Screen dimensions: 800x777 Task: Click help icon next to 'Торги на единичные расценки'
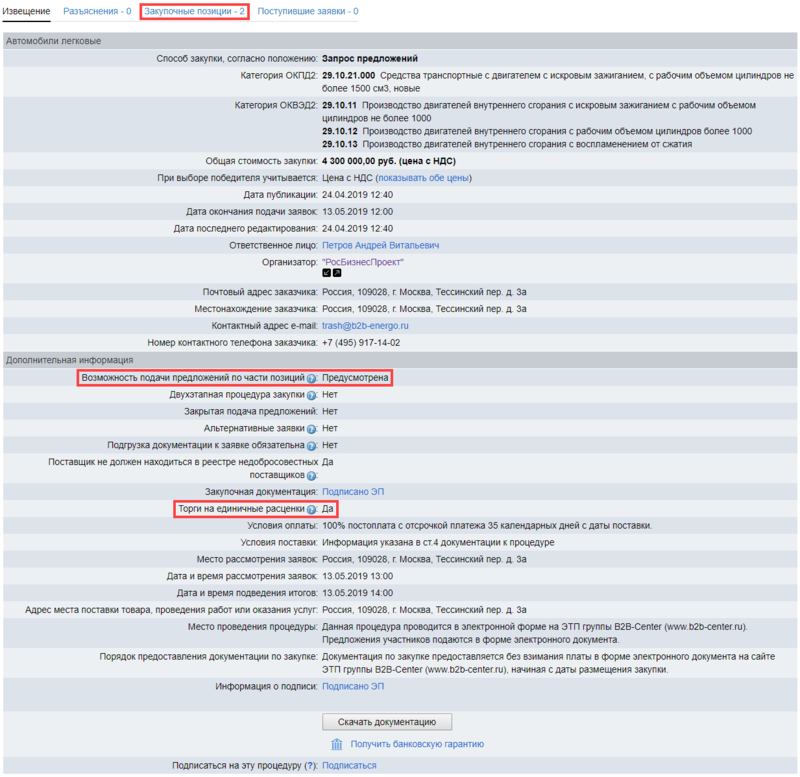coord(312,509)
